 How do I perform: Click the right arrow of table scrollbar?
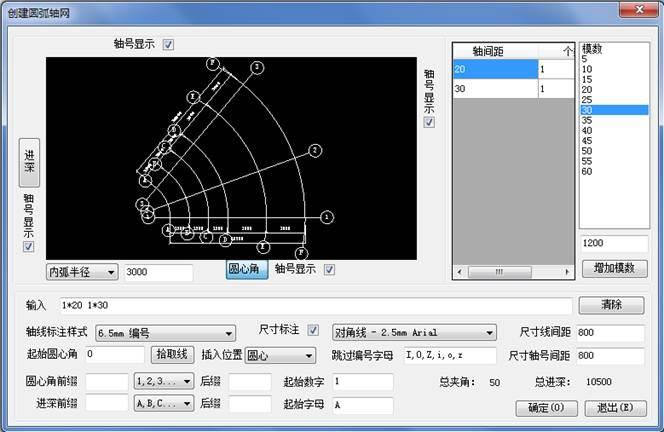coord(568,271)
